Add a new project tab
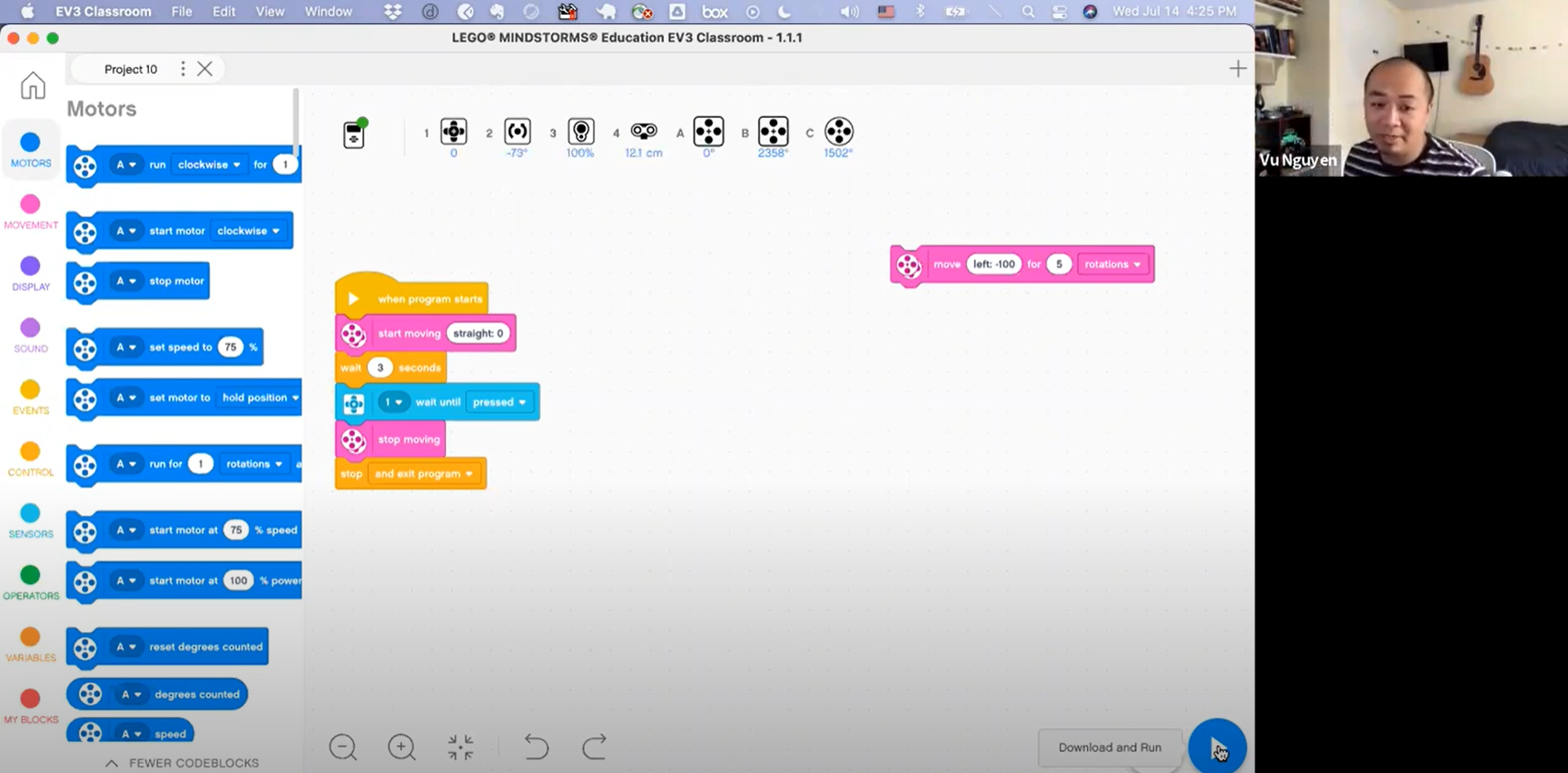This screenshot has width=1568, height=773. pos(1238,69)
